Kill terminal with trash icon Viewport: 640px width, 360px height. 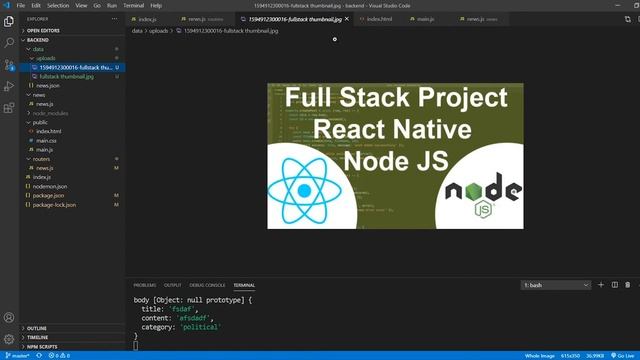628,284
